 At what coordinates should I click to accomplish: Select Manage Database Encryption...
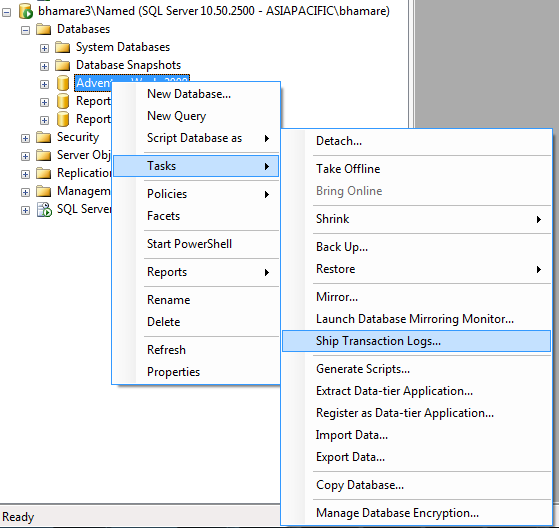(x=416, y=513)
